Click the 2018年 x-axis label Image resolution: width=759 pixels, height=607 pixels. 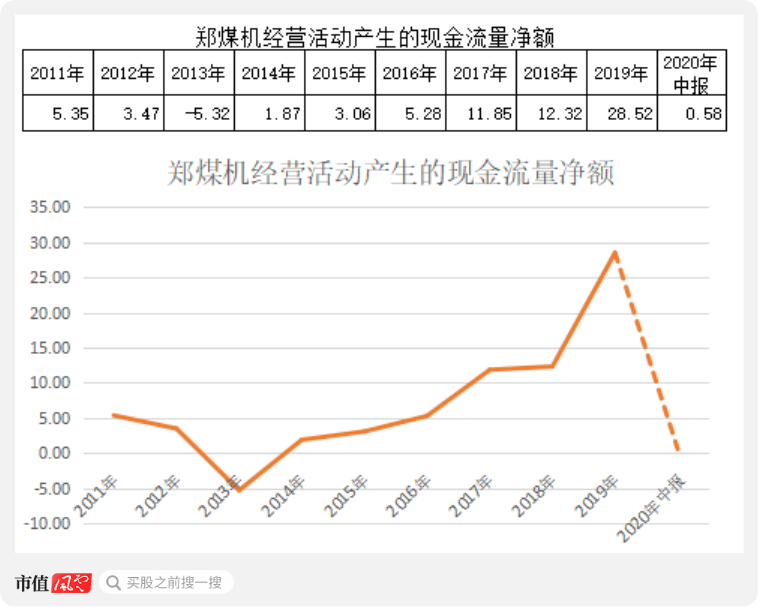pos(533,496)
